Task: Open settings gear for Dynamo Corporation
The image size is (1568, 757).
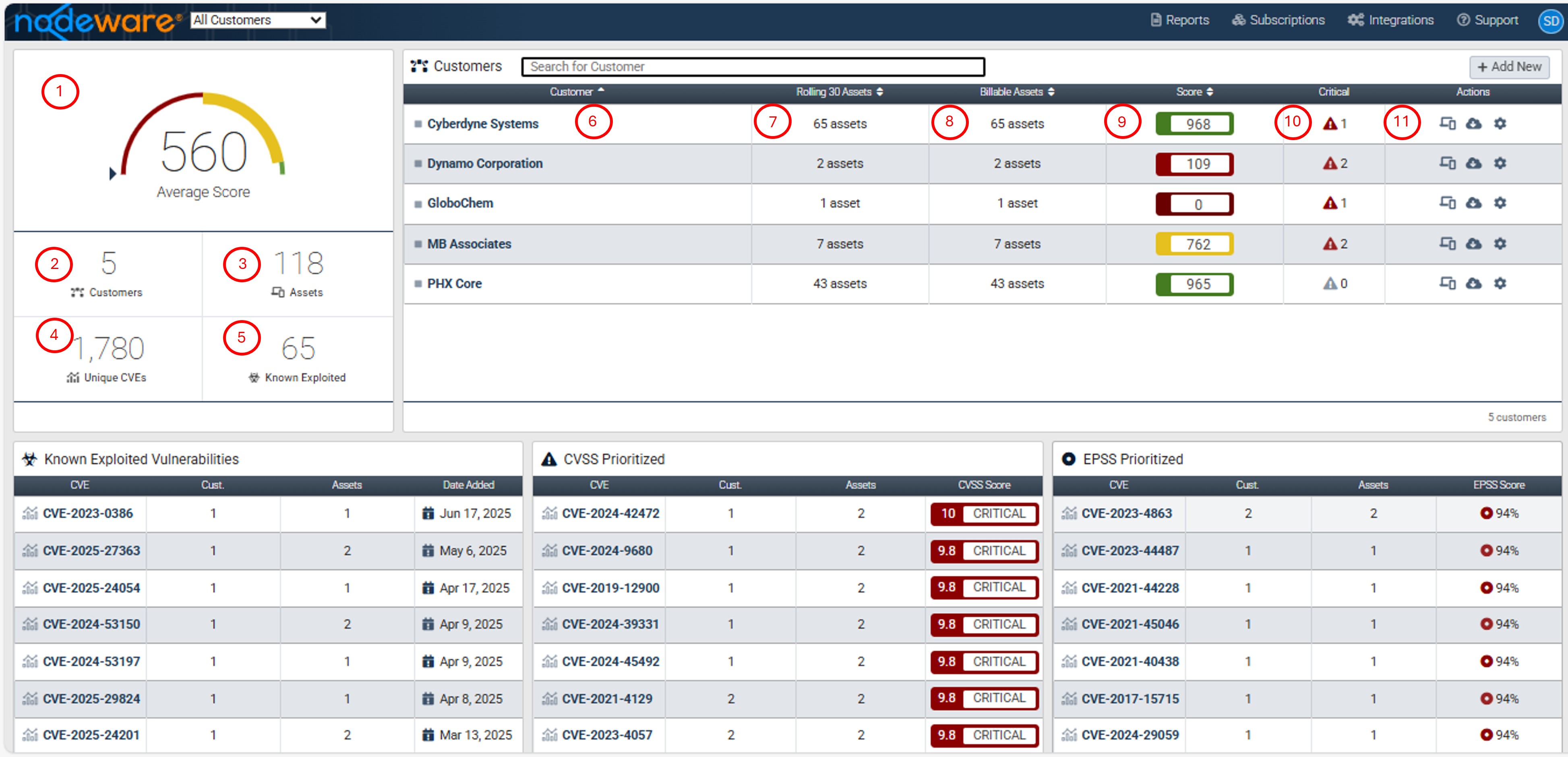Action: click(x=1500, y=163)
